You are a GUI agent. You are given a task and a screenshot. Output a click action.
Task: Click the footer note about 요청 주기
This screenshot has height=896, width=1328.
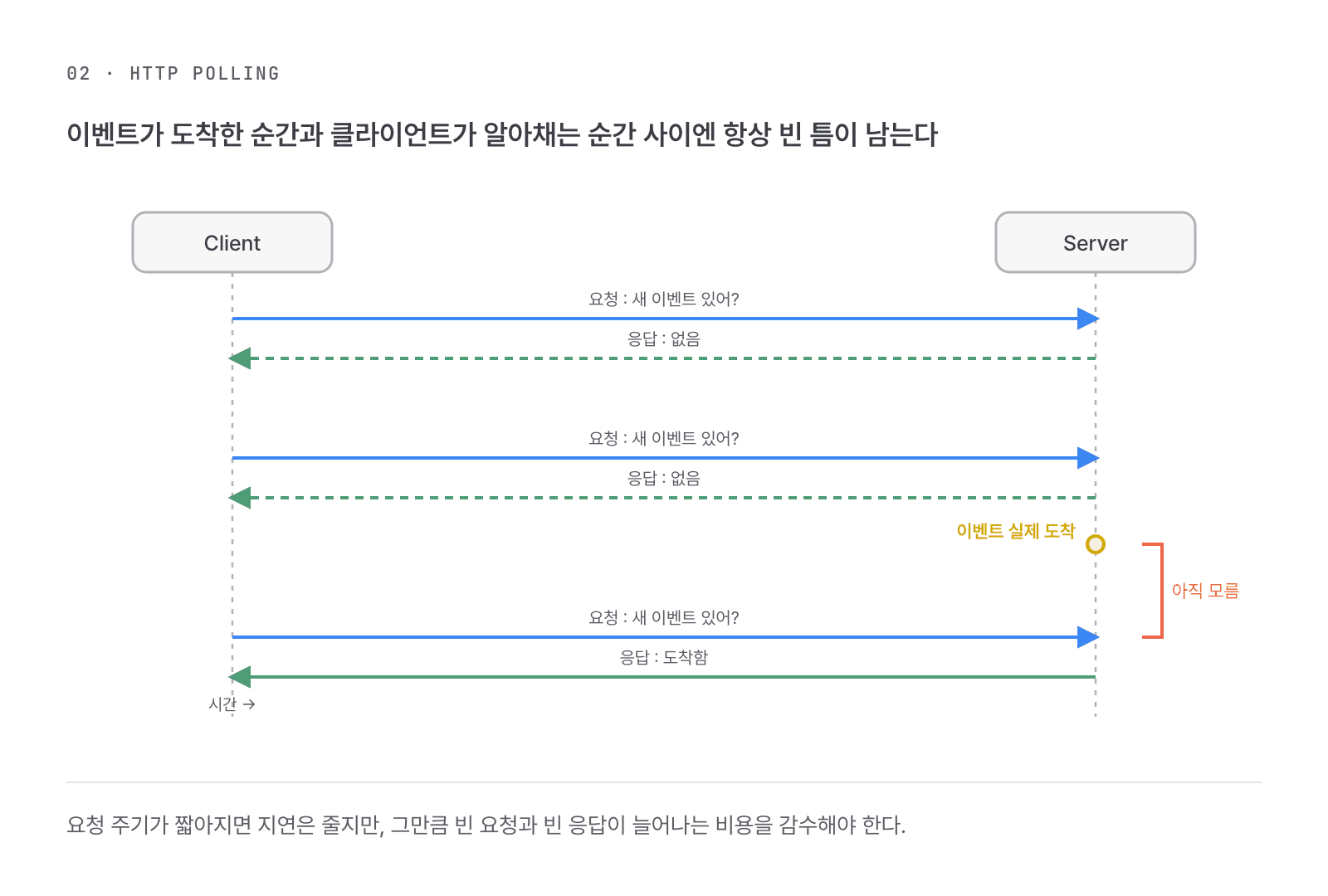486,825
